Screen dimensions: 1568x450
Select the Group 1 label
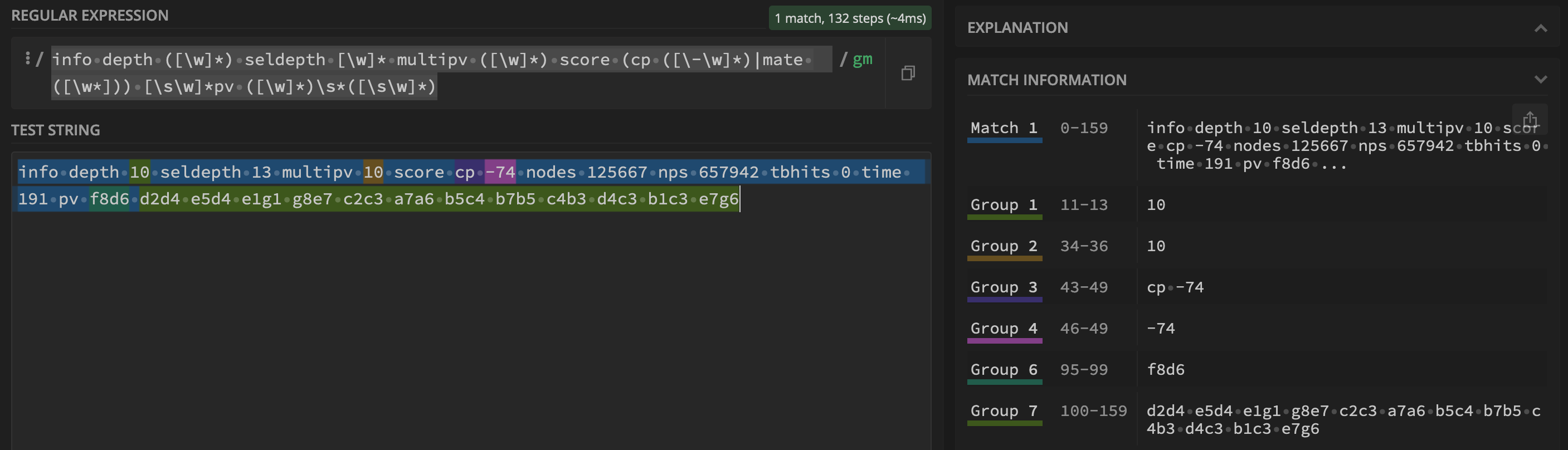pos(1004,205)
